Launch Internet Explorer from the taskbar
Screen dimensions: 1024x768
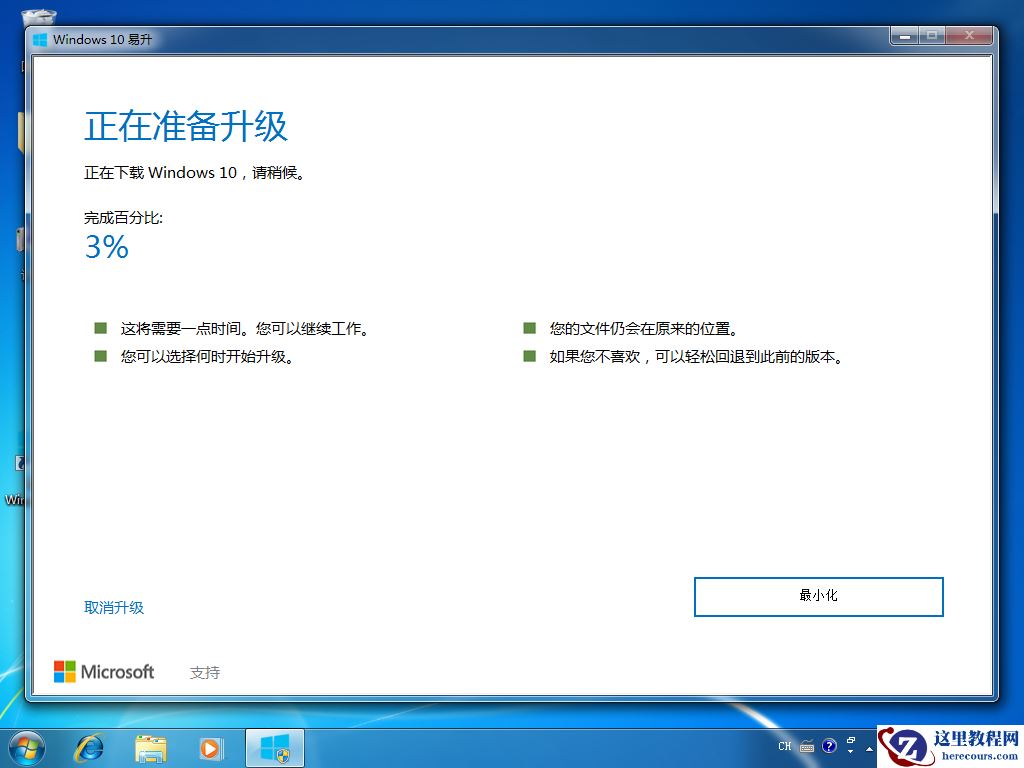[89, 747]
